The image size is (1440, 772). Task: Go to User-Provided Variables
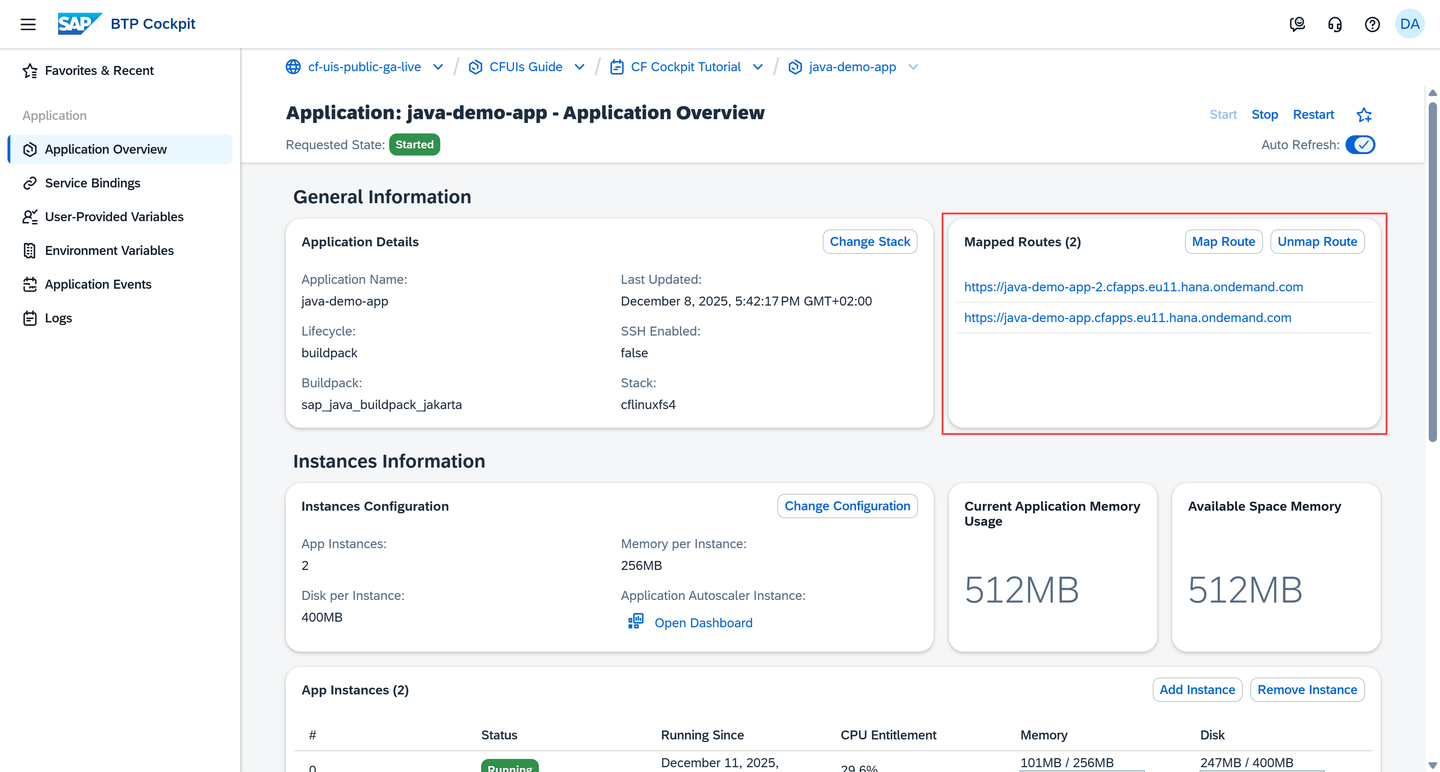pos(120,217)
